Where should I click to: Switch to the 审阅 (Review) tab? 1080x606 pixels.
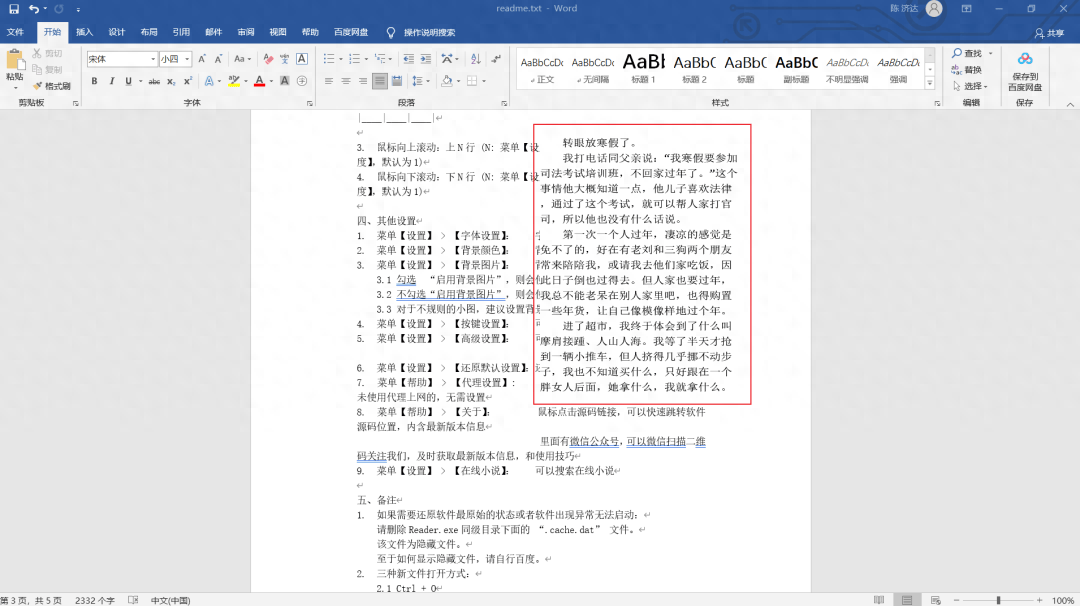(245, 32)
